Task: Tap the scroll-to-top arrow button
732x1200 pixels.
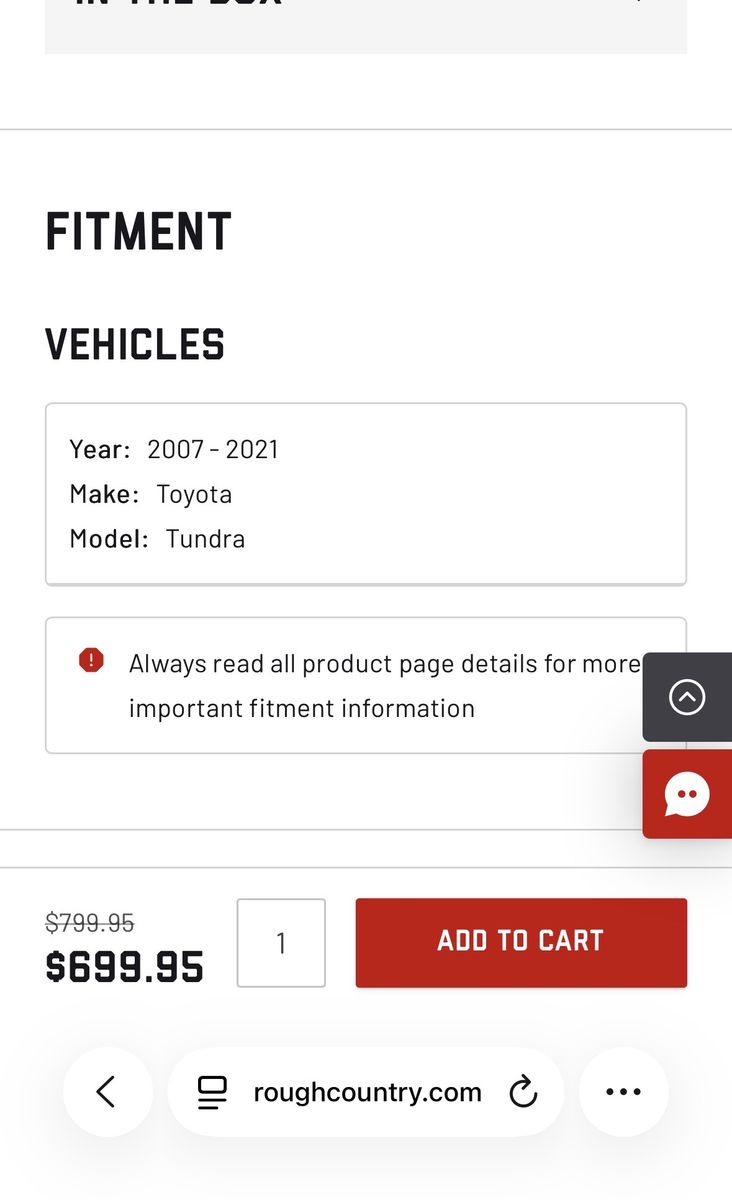Action: 687,697
